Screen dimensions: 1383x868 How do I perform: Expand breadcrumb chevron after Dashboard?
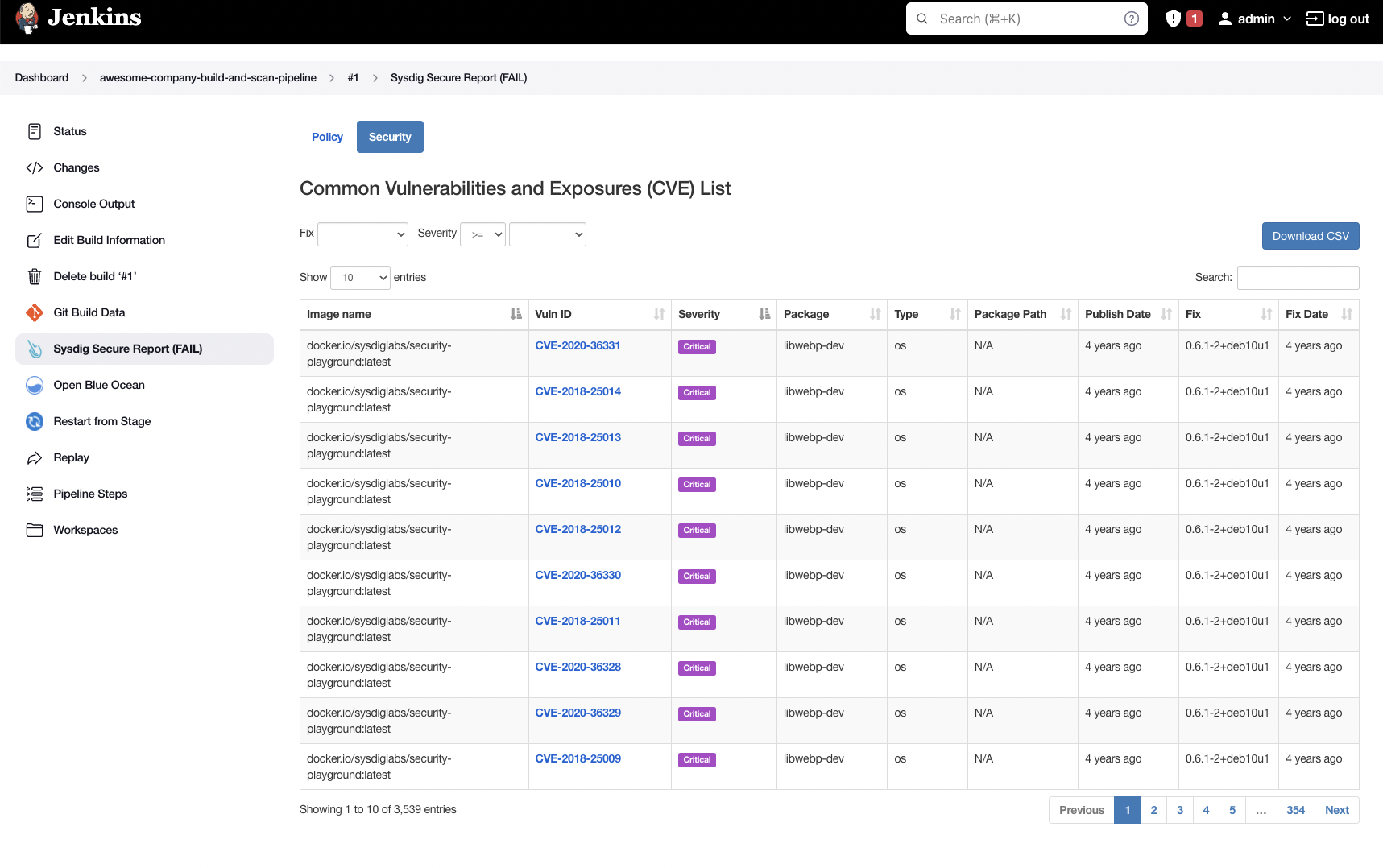(x=84, y=78)
